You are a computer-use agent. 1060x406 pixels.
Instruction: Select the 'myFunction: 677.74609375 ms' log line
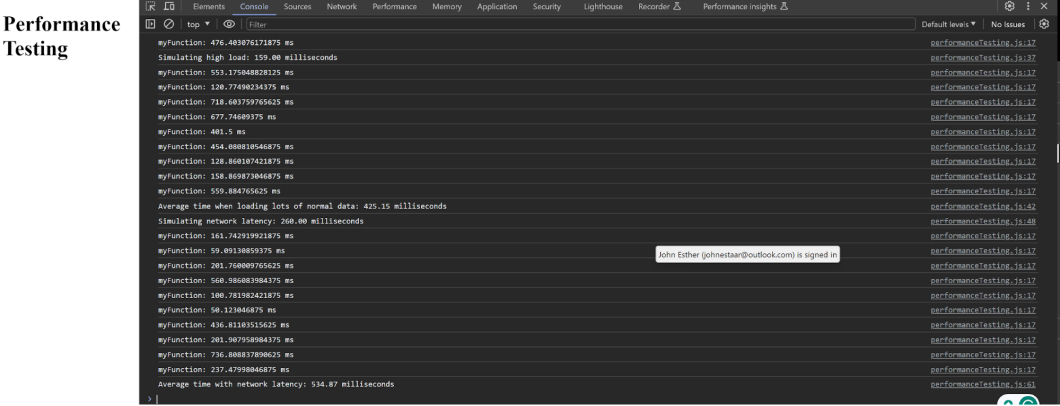pos(217,117)
